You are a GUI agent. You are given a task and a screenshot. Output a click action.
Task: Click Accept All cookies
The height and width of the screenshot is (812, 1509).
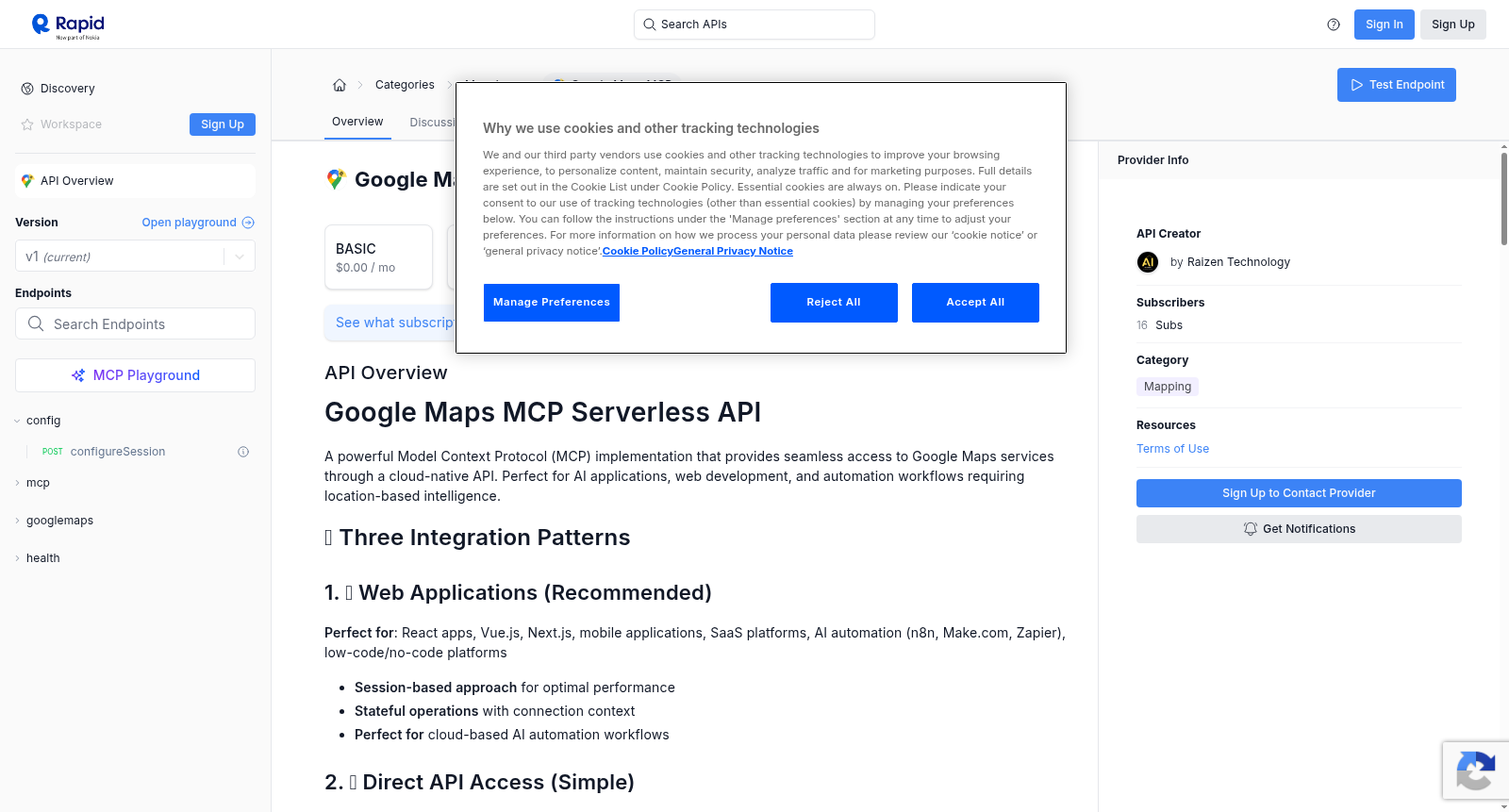tap(975, 303)
